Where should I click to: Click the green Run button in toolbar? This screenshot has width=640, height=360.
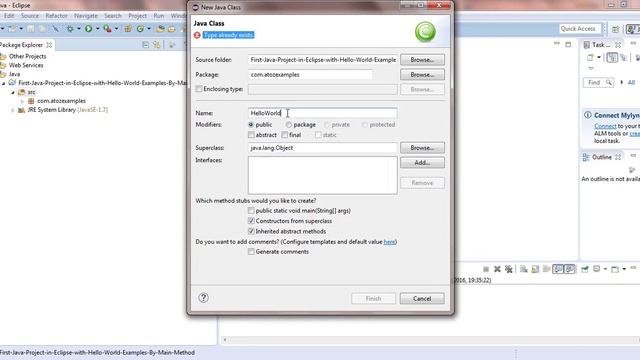[x=88, y=29]
